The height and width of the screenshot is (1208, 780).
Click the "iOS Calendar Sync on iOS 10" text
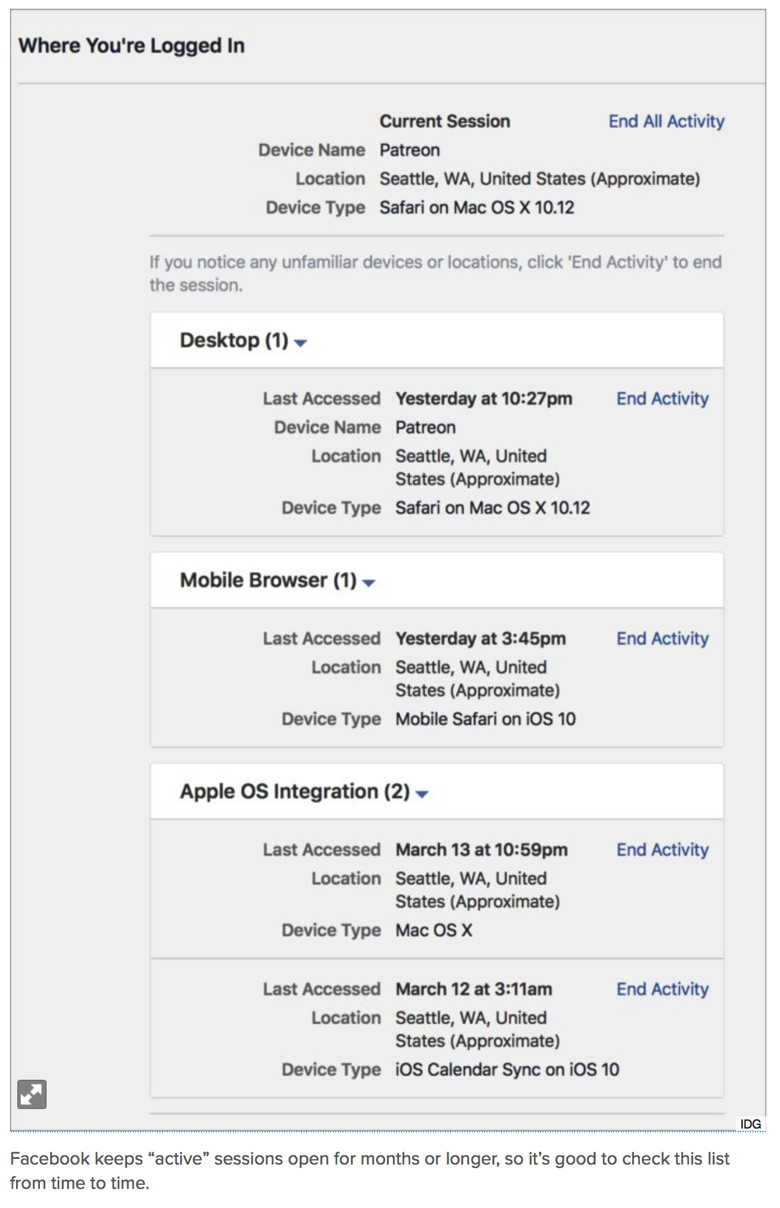(x=507, y=1069)
